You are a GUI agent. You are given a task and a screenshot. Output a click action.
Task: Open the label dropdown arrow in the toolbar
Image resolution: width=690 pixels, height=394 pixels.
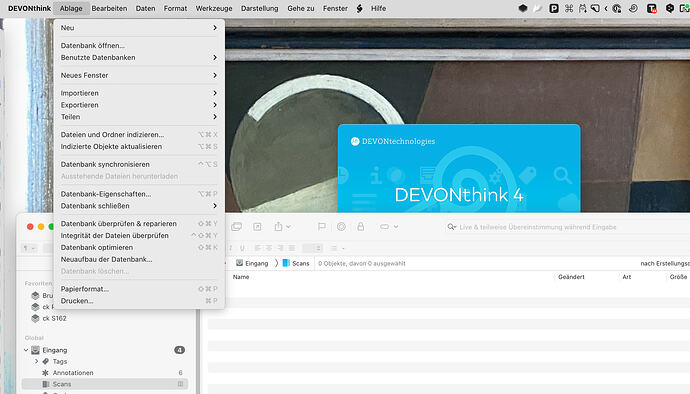point(396,227)
